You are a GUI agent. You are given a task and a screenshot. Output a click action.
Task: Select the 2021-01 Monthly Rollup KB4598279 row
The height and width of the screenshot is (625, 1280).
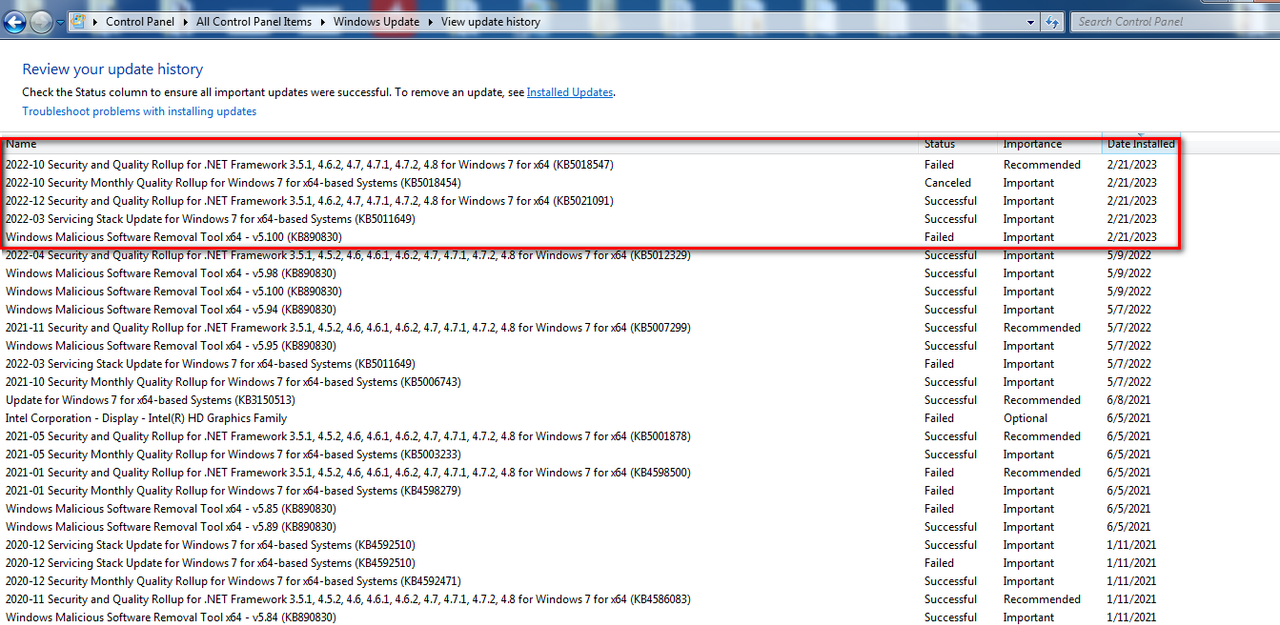pos(590,491)
